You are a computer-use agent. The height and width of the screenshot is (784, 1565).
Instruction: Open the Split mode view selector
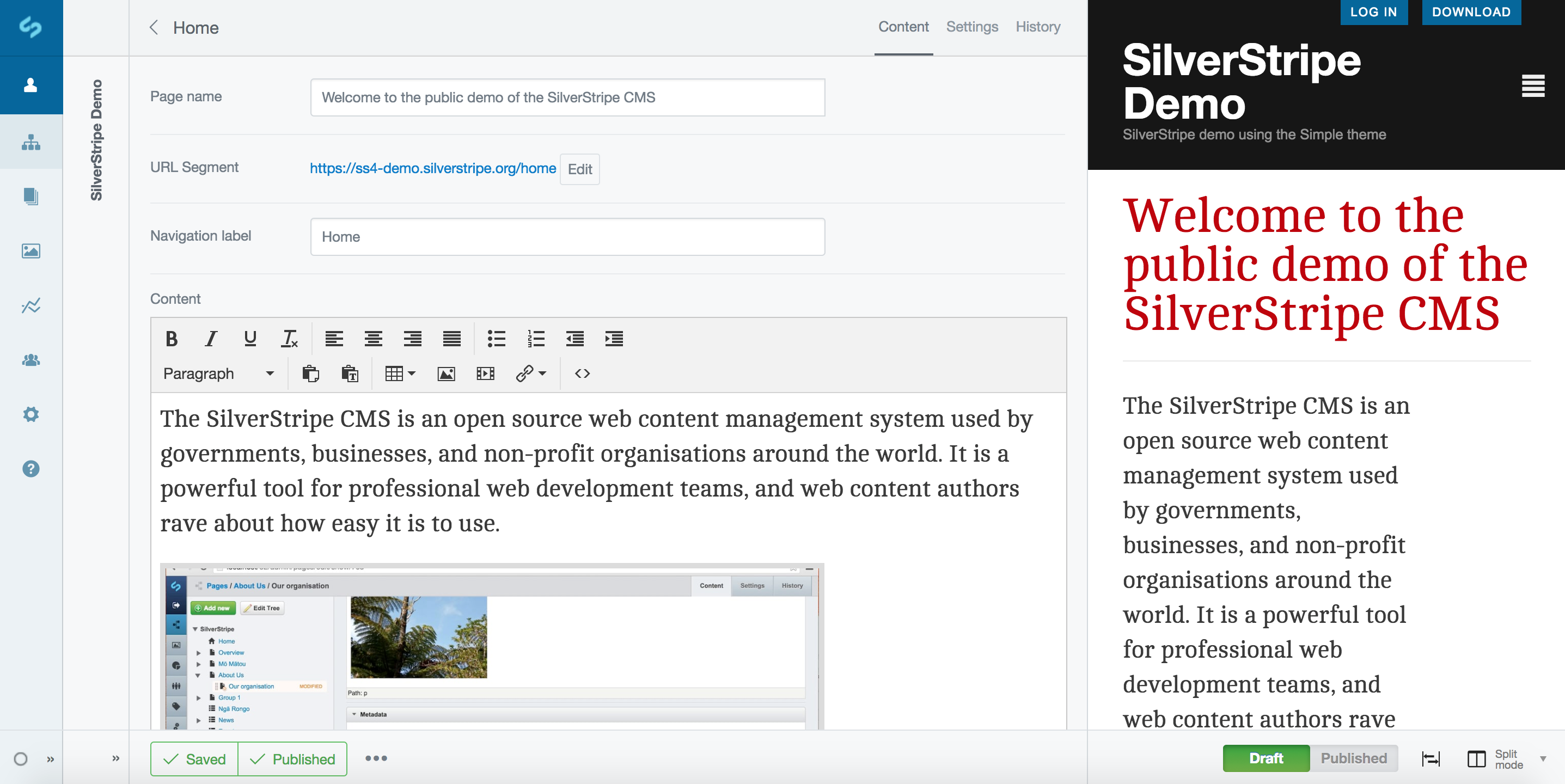pyautogui.click(x=1506, y=758)
